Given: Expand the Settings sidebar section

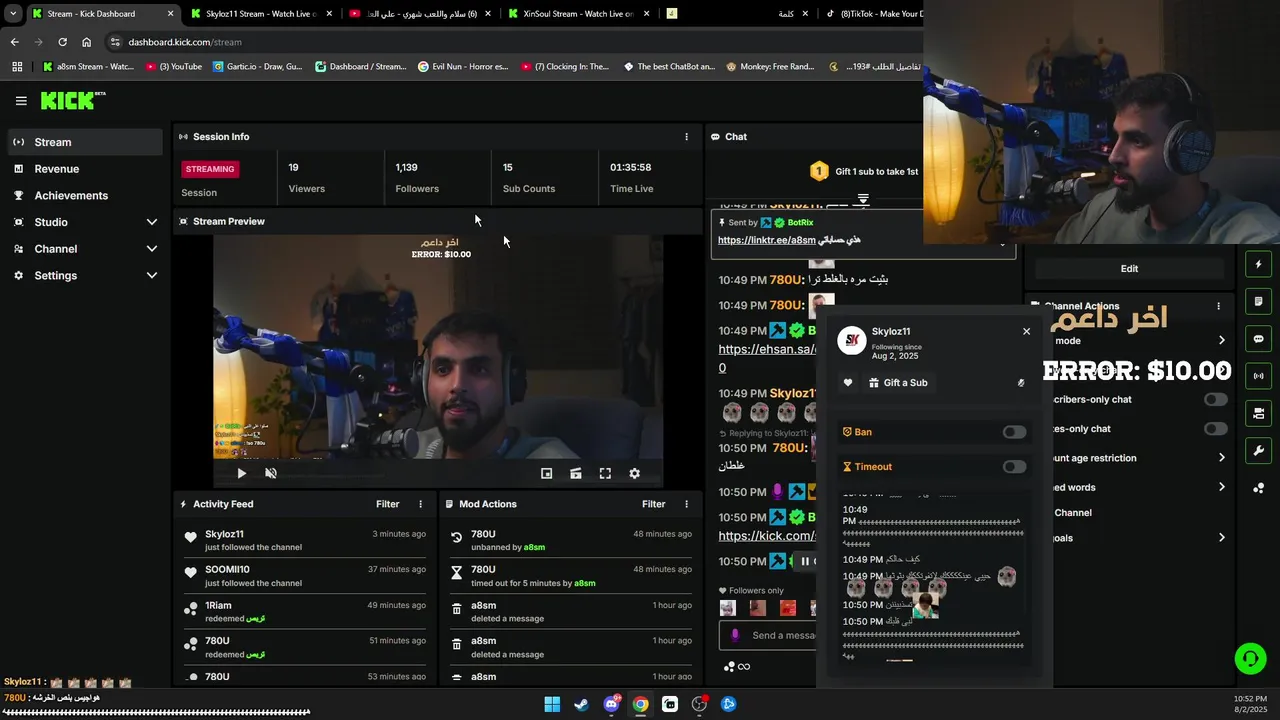Looking at the screenshot, I should pos(152,276).
